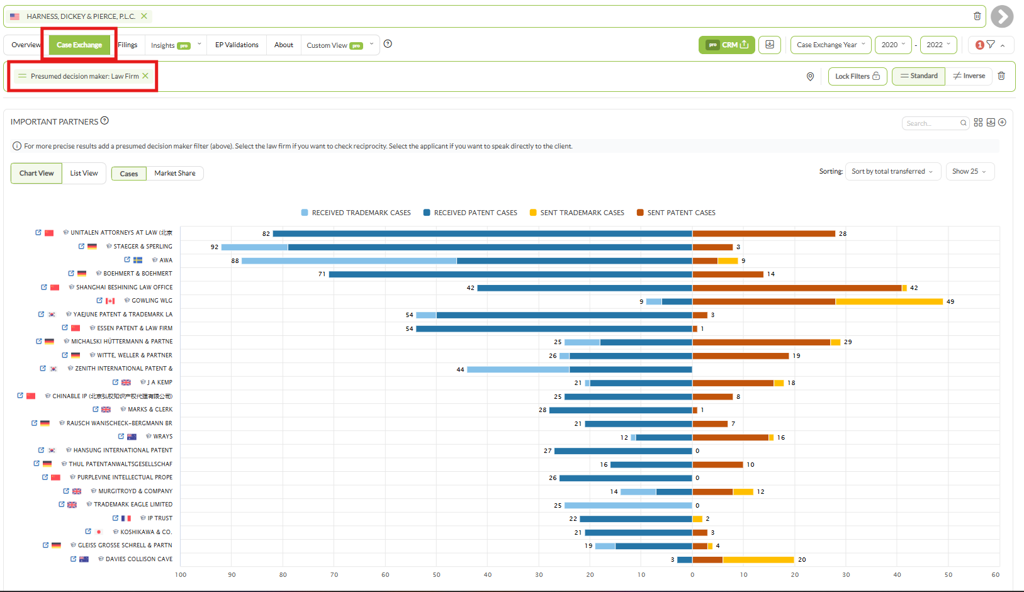Open external link icon for J A Kemp
The height and width of the screenshot is (592, 1024).
click(115, 382)
